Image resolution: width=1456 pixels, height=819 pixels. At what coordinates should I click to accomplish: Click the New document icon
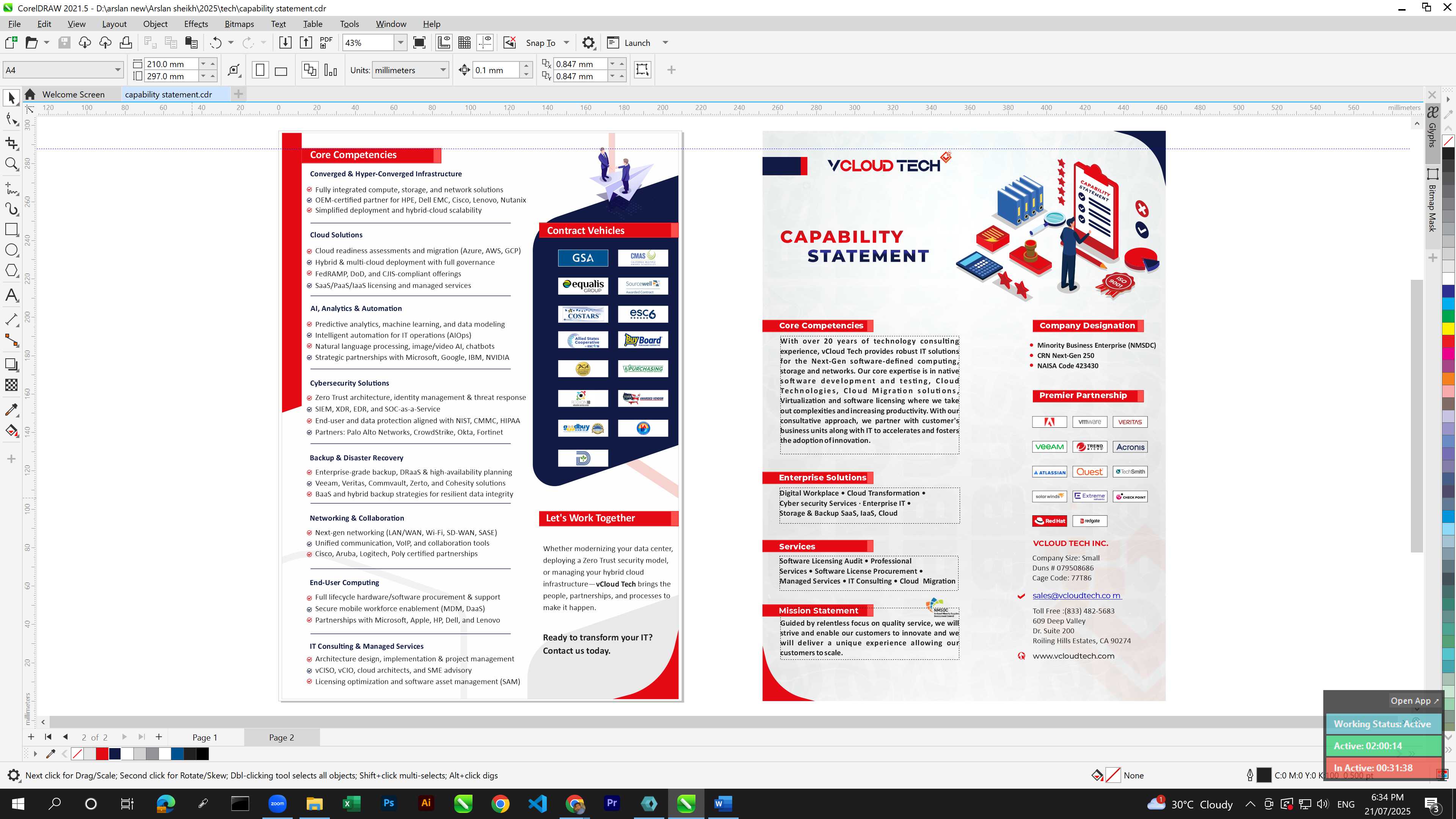[x=11, y=43]
